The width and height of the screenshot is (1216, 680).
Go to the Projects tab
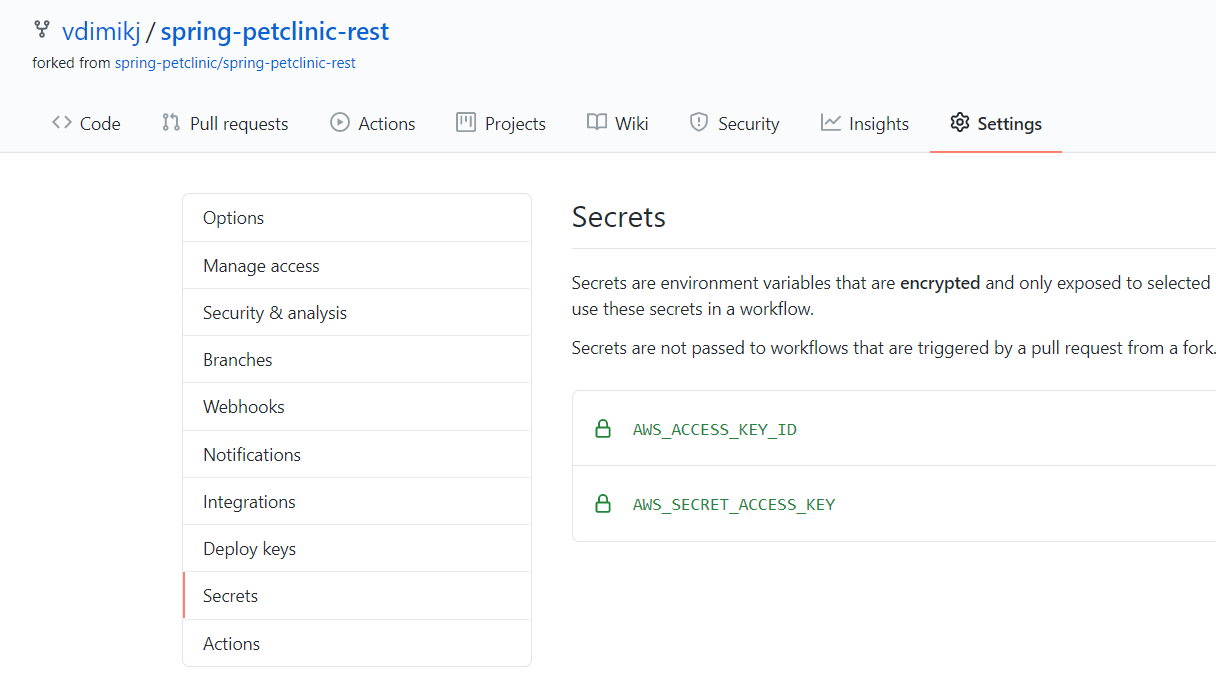tap(501, 124)
